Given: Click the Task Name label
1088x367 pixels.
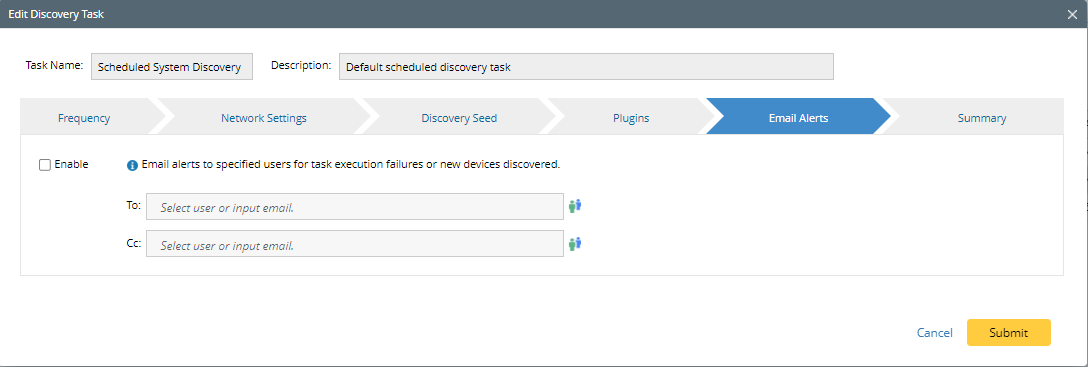Looking at the screenshot, I should [54, 65].
